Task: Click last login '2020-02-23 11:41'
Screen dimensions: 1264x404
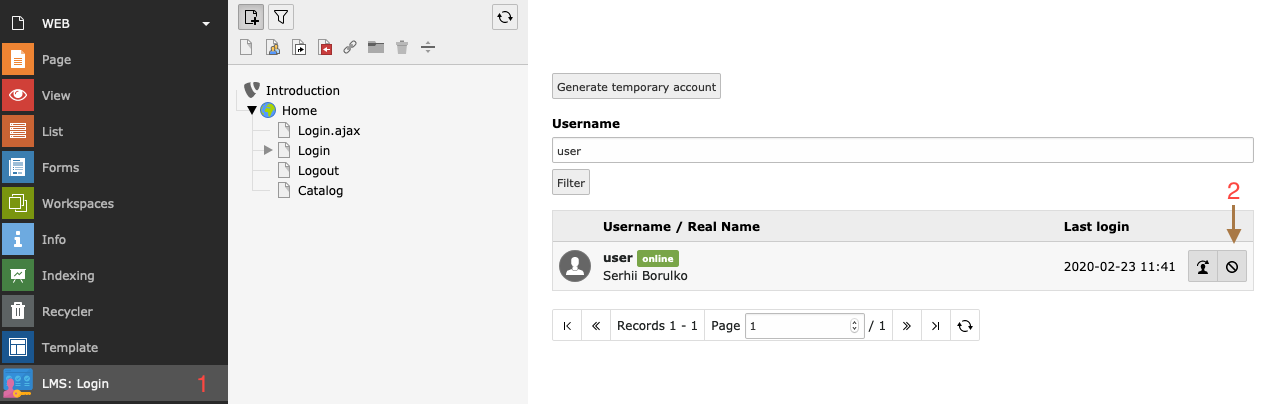Action: coord(1119,267)
